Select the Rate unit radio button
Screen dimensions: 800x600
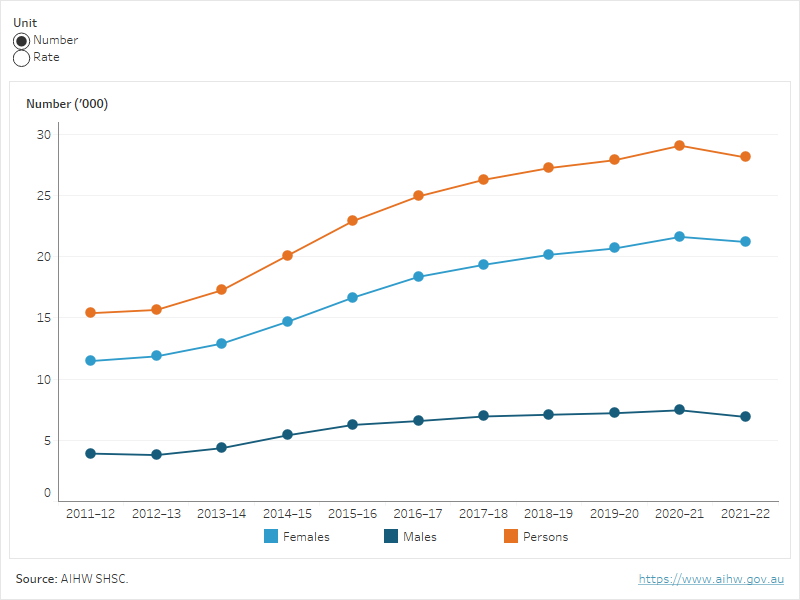pyautogui.click(x=21, y=58)
